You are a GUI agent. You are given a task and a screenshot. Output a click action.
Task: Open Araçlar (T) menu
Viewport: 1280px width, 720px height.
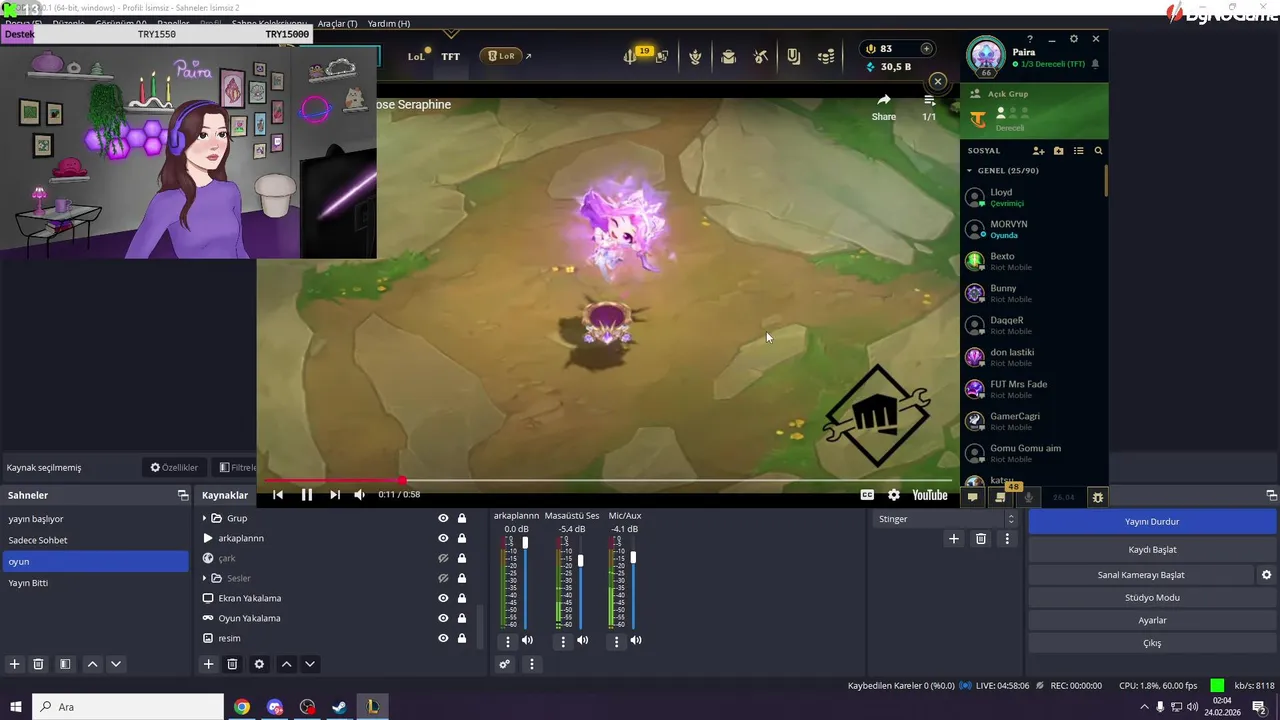[x=337, y=23]
